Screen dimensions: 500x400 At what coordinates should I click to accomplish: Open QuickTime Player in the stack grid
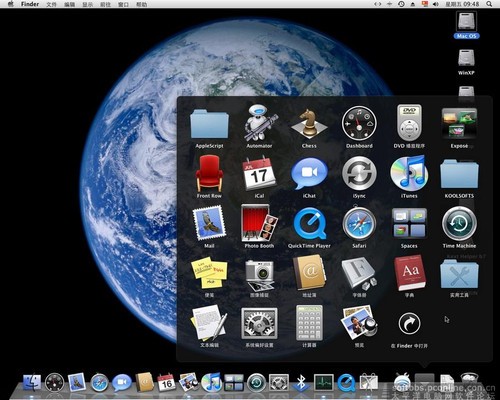click(x=309, y=223)
